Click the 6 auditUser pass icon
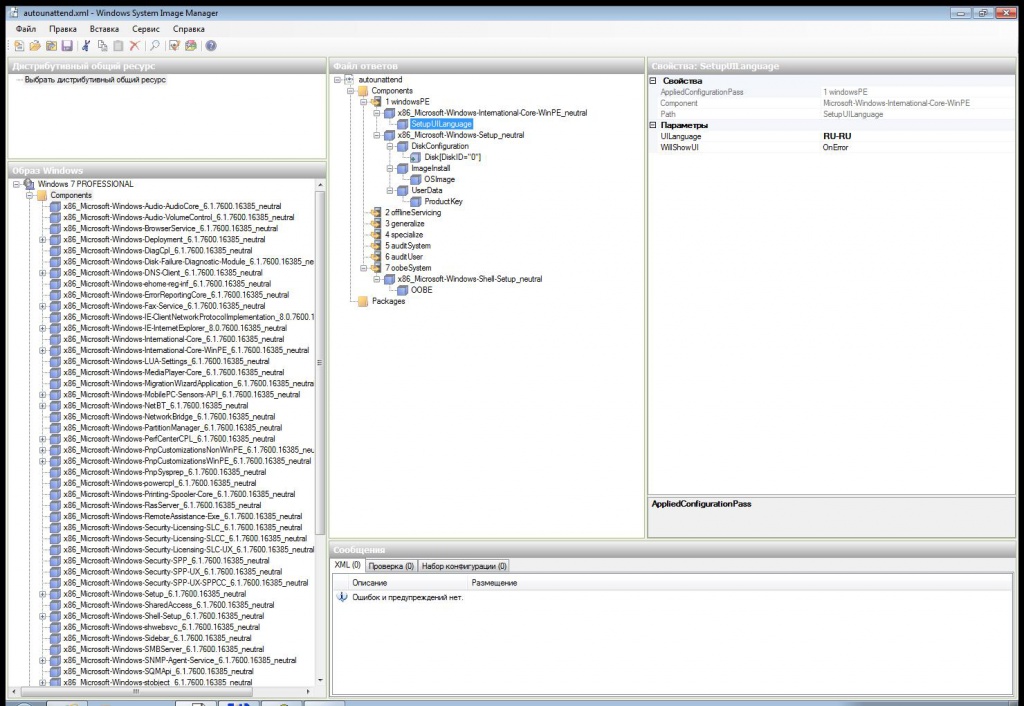This screenshot has height=706, width=1024. pos(376,257)
